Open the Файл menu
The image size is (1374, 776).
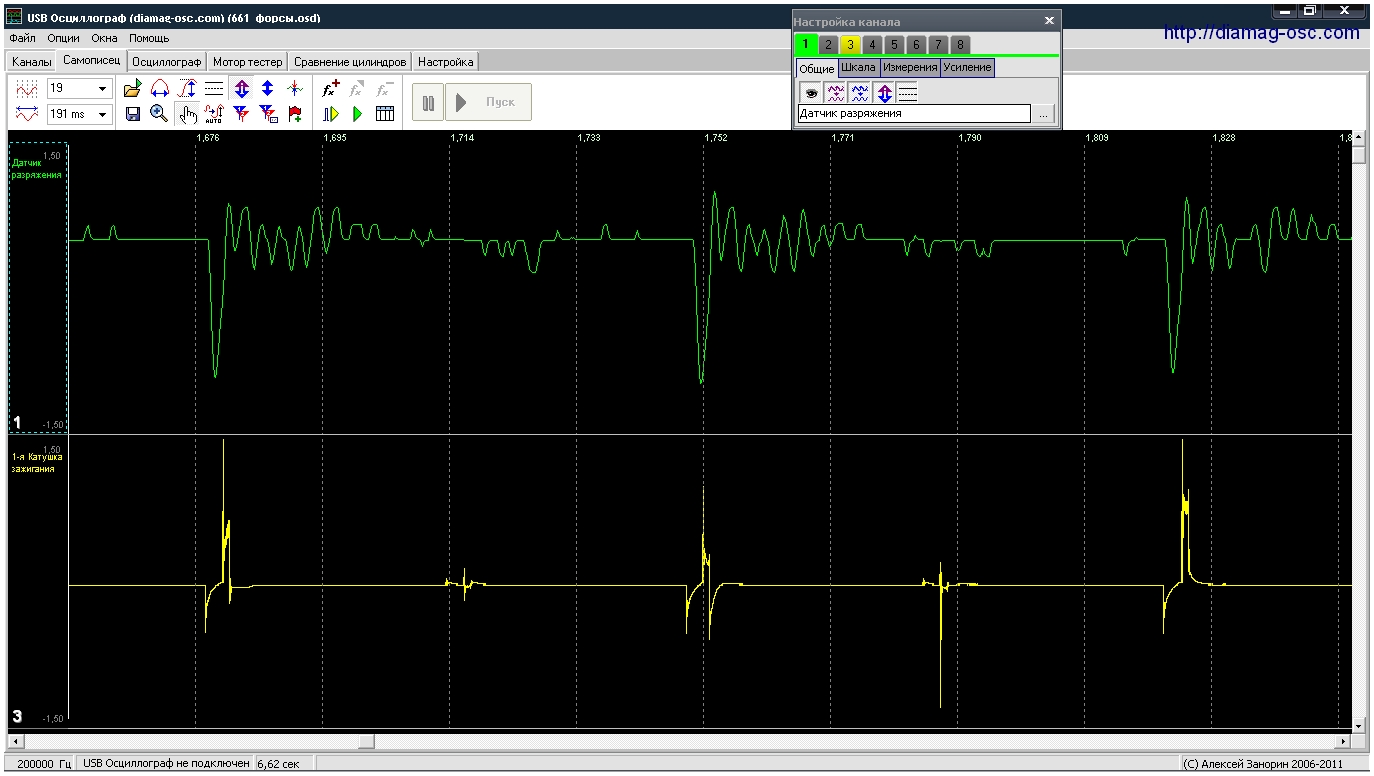click(x=22, y=38)
